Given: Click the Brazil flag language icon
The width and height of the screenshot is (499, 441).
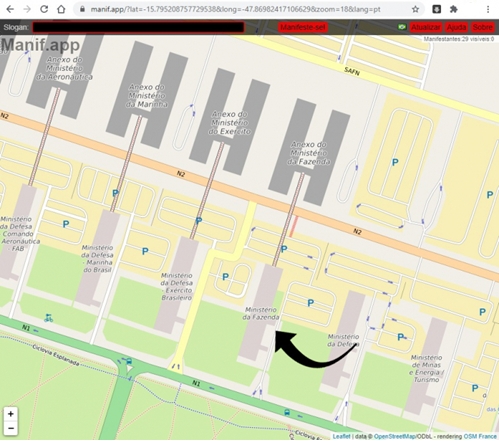Looking at the screenshot, I should coord(402,27).
